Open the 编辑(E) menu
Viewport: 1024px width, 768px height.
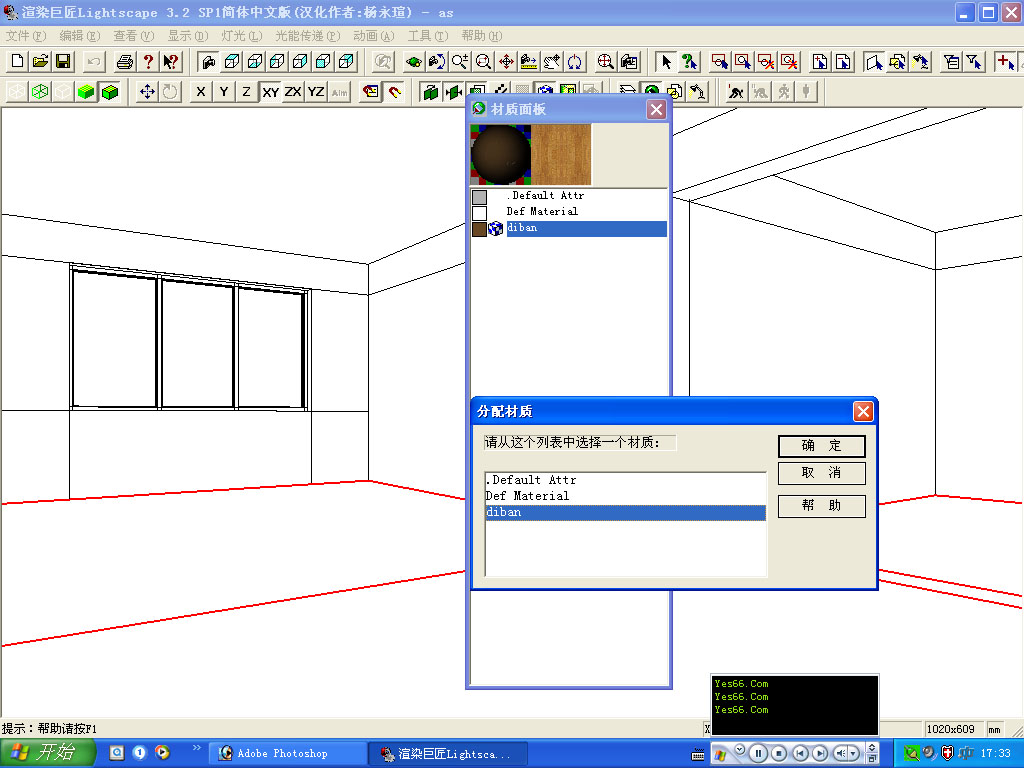[x=80, y=36]
